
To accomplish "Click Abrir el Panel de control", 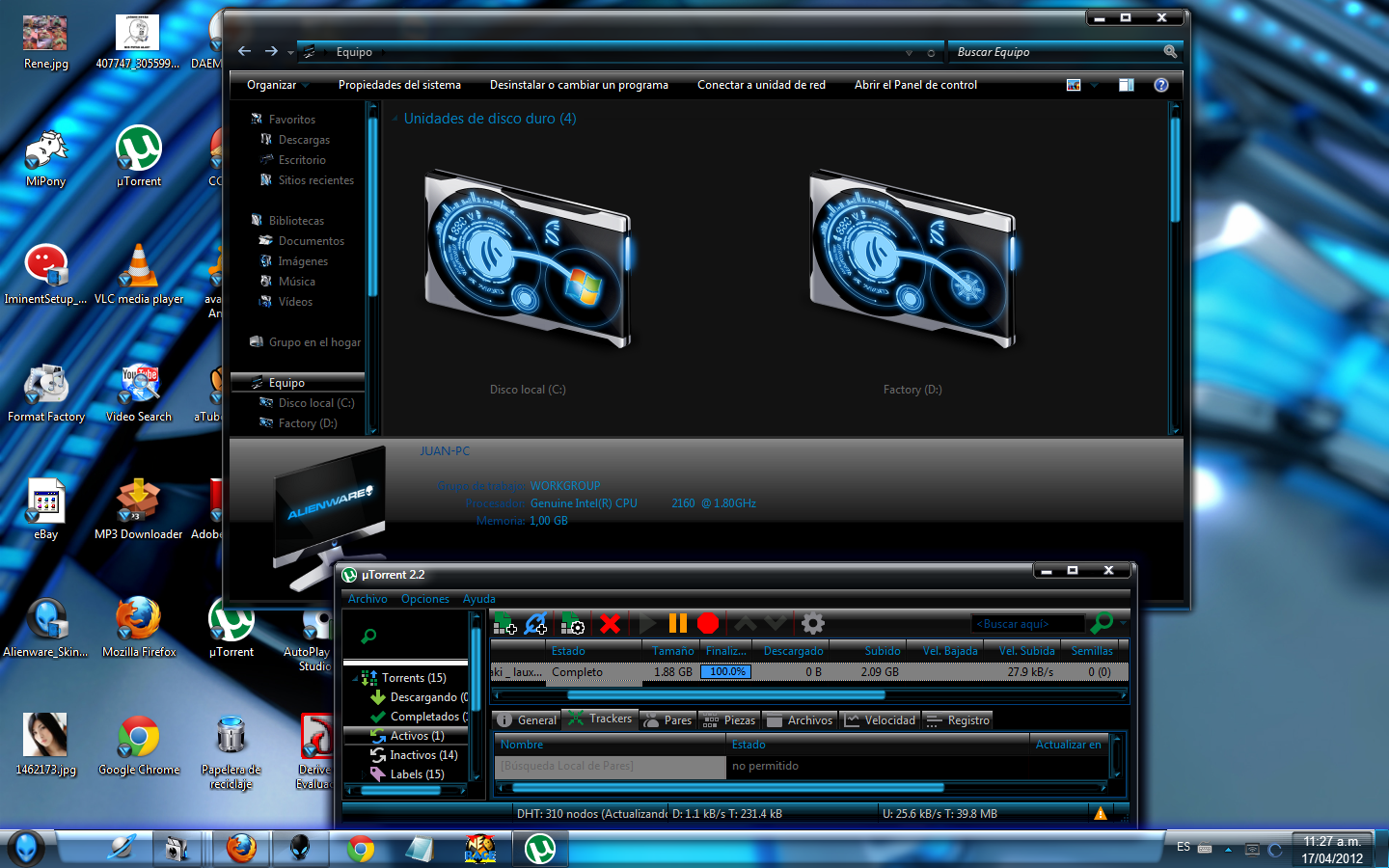I will pyautogui.click(x=914, y=85).
